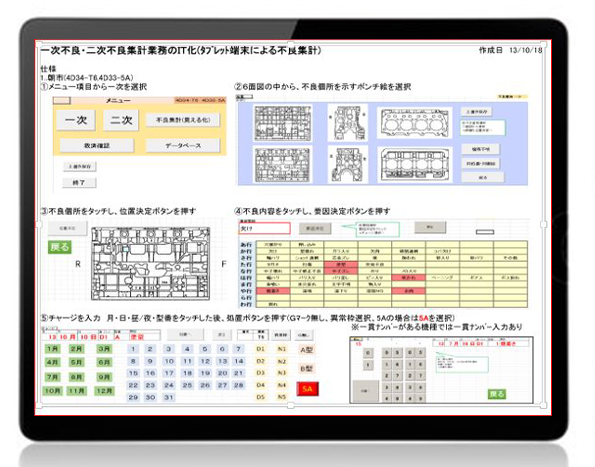This screenshot has height=467, width=595.
Task: Select day 18 in the calendar grid
Action: 187,373
